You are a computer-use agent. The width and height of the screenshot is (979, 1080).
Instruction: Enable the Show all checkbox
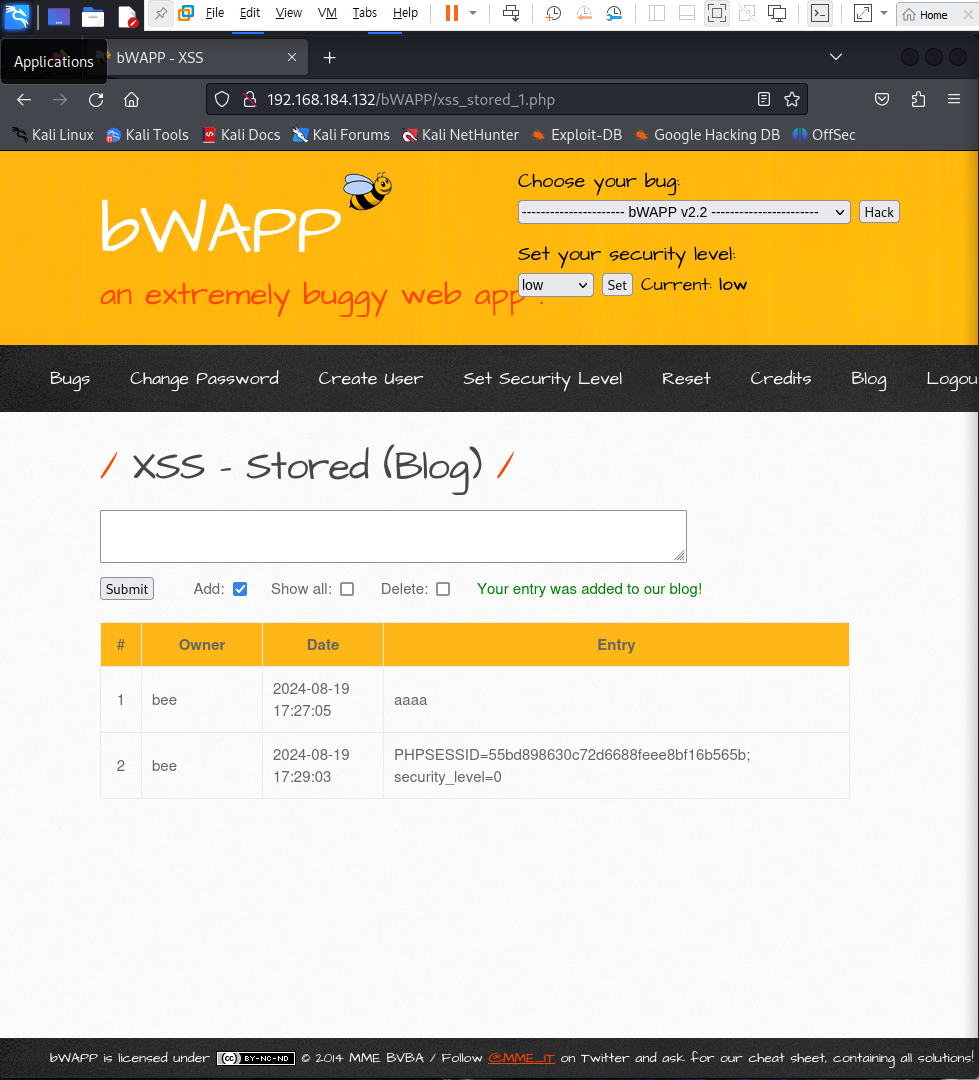tap(347, 589)
